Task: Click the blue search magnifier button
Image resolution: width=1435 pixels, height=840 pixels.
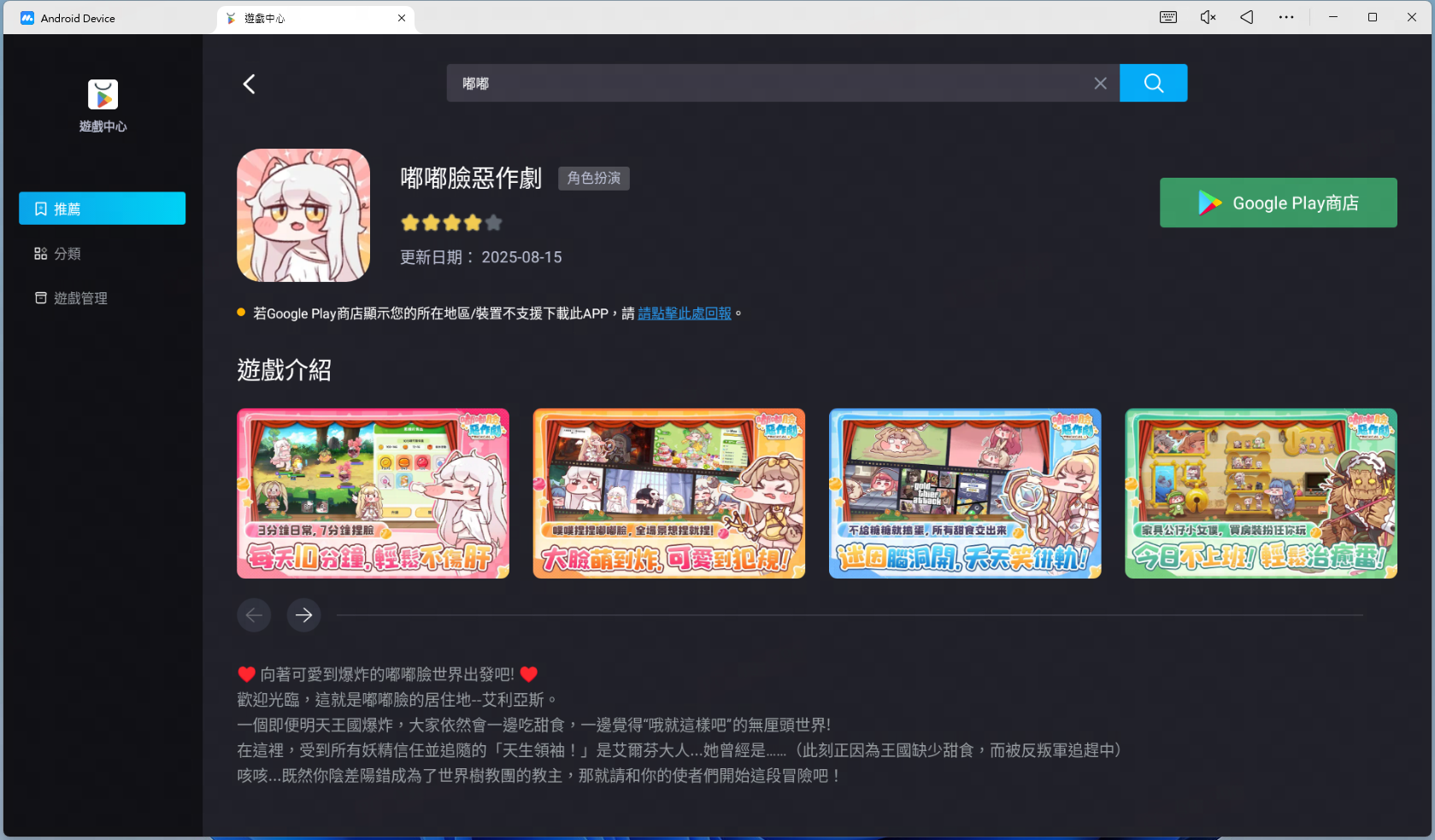Action: tap(1153, 83)
